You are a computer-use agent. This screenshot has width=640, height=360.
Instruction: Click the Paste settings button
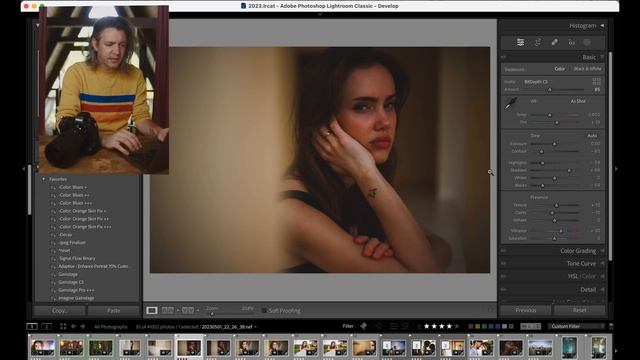point(113,311)
